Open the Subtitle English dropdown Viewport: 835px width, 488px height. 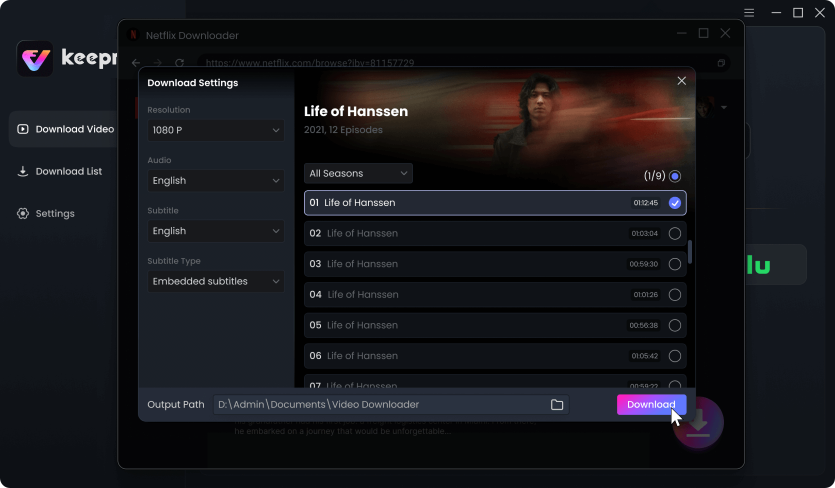216,231
